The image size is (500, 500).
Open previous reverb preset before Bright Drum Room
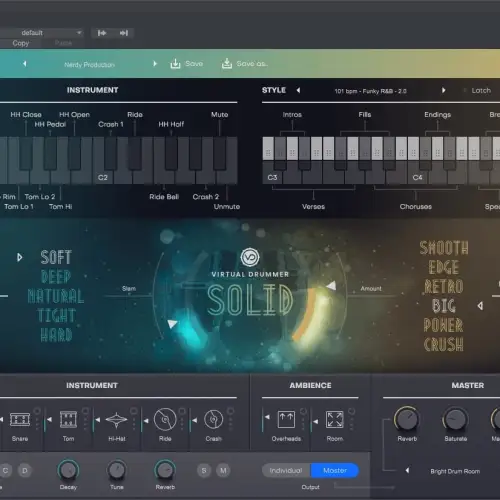pyautogui.click(x=407, y=470)
